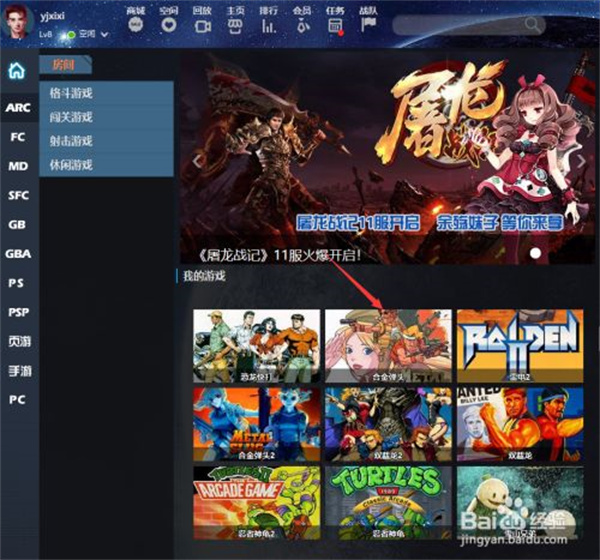Click the Lv8 level label
Screen dimensions: 600x560
pyautogui.click(x=46, y=34)
